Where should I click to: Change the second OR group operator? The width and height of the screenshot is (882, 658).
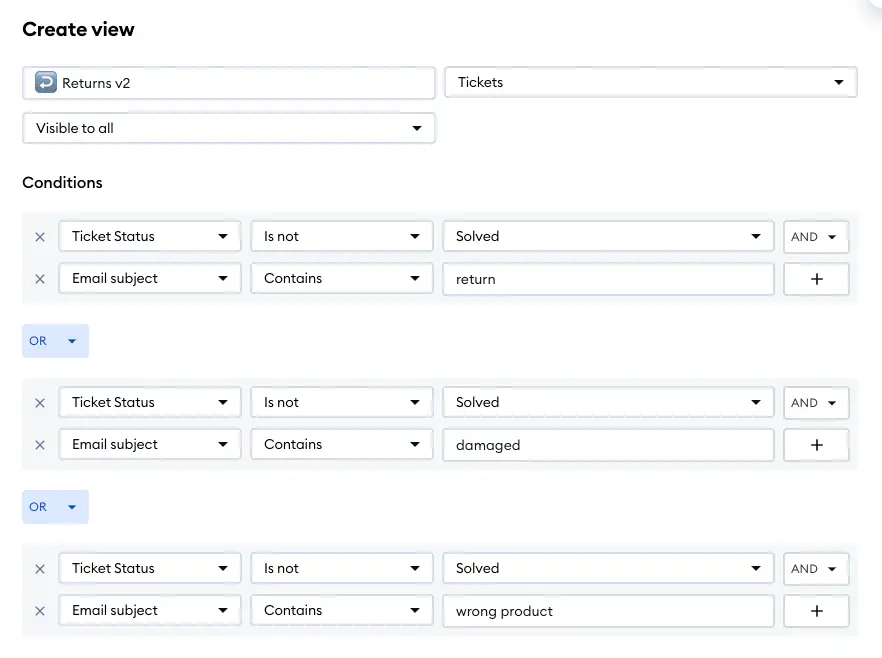point(55,507)
